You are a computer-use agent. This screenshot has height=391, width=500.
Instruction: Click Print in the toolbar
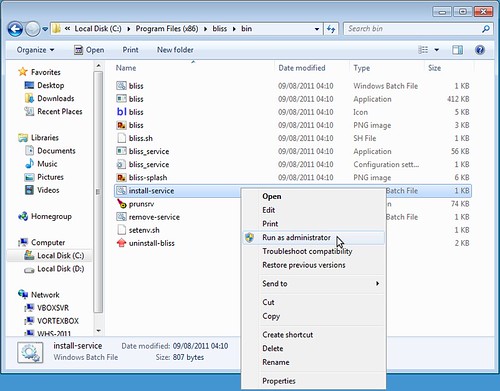pos(130,50)
